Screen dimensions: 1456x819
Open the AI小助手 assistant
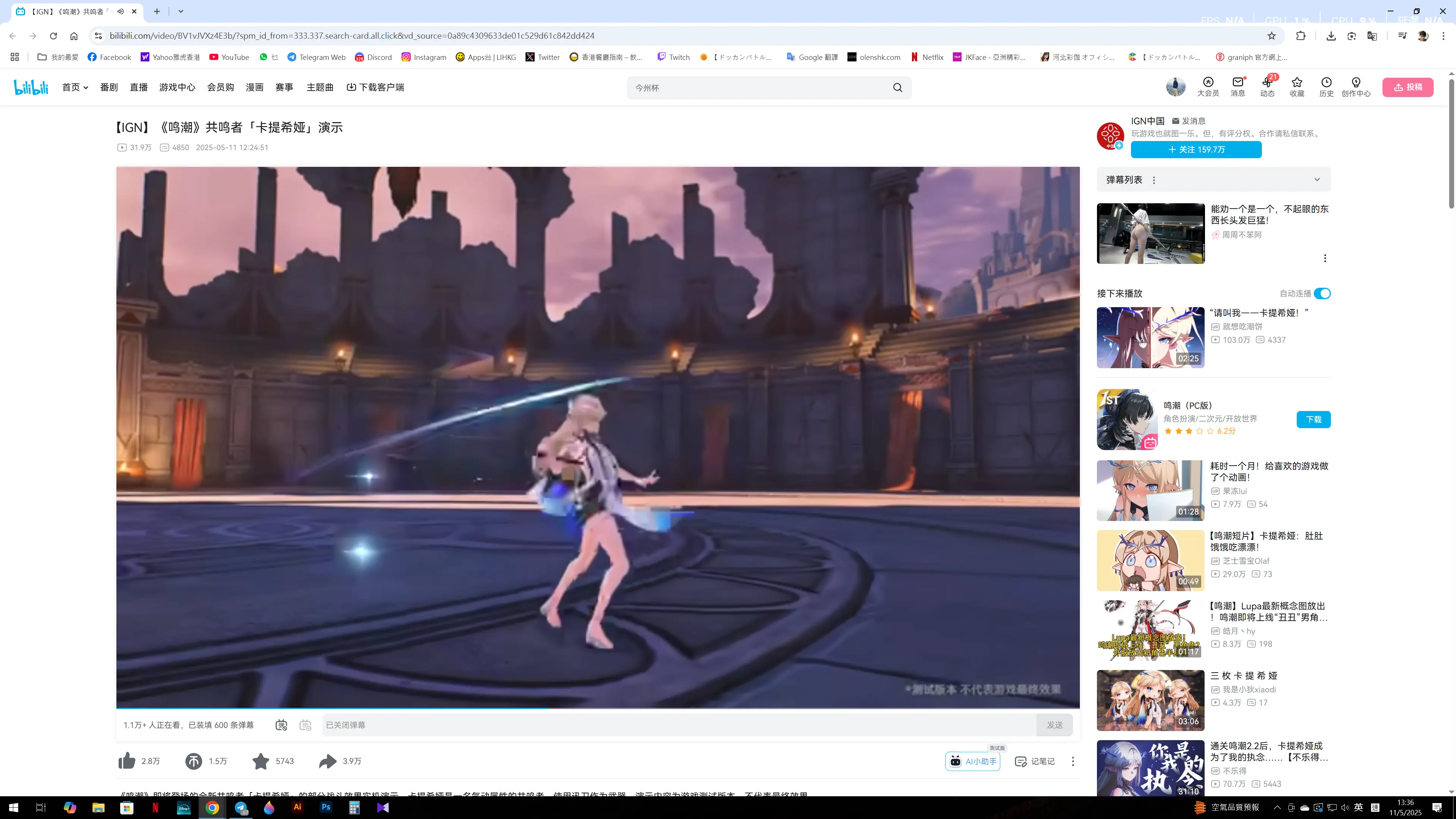(x=973, y=761)
